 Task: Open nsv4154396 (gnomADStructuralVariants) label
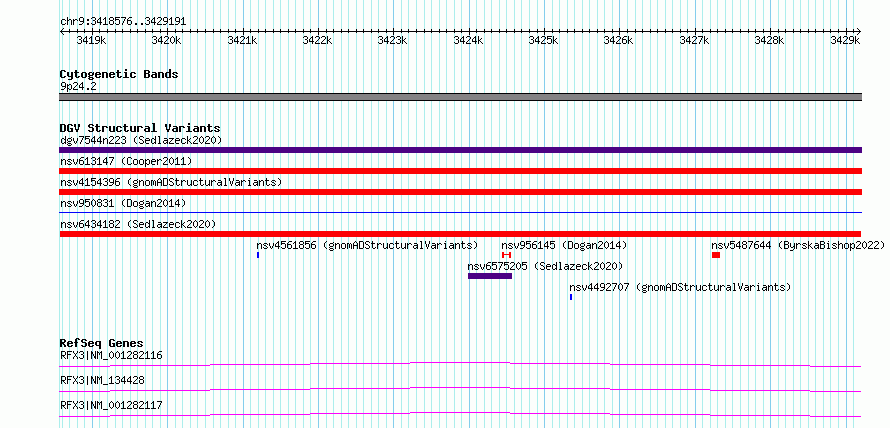[171, 182]
